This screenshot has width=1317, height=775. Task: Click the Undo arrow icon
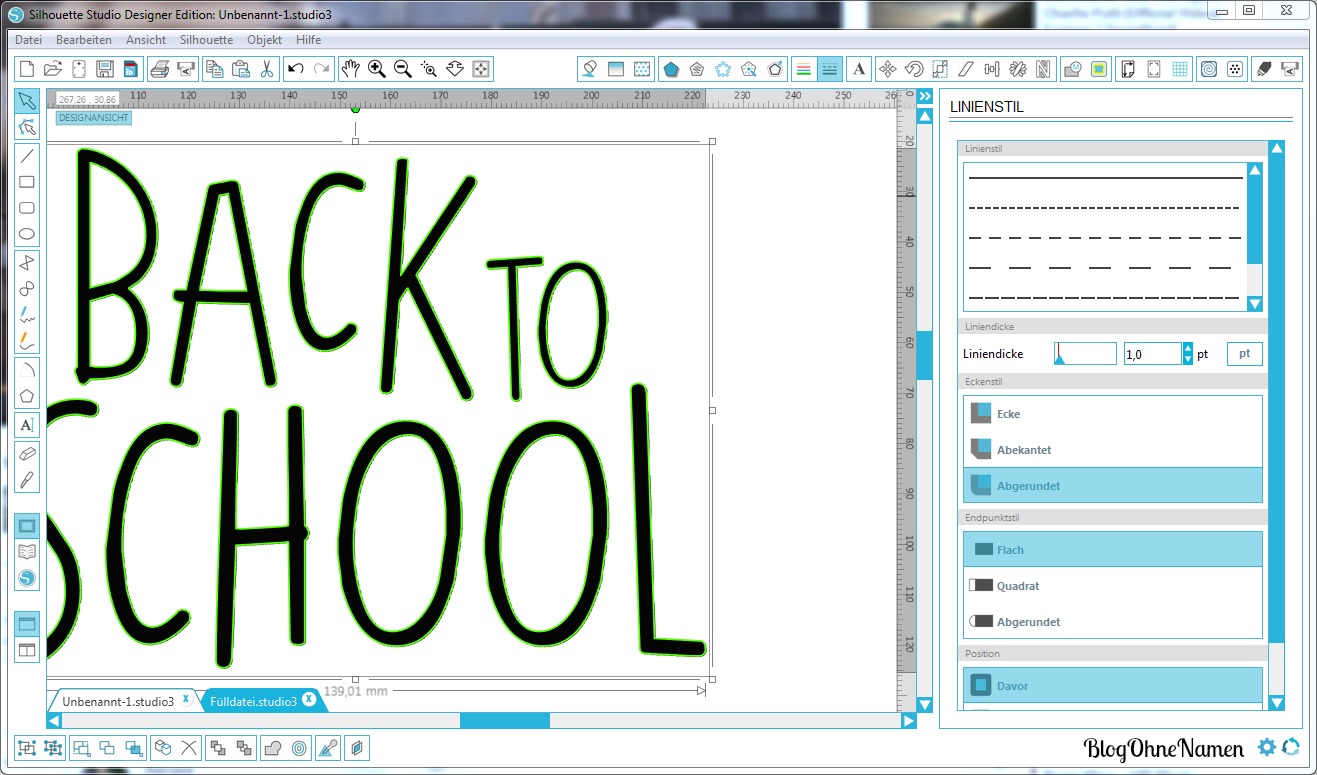coord(295,69)
